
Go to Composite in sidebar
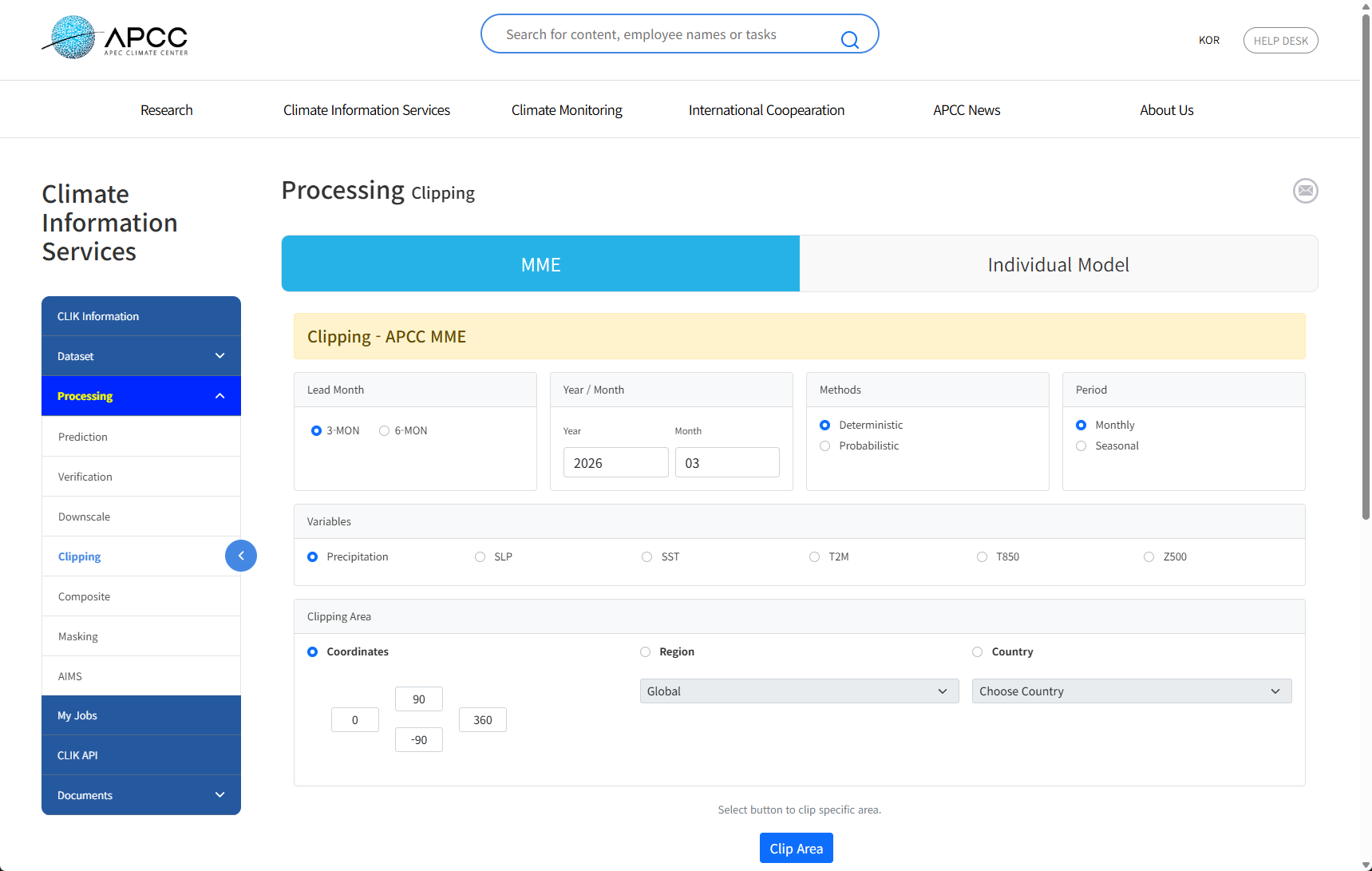coord(141,596)
